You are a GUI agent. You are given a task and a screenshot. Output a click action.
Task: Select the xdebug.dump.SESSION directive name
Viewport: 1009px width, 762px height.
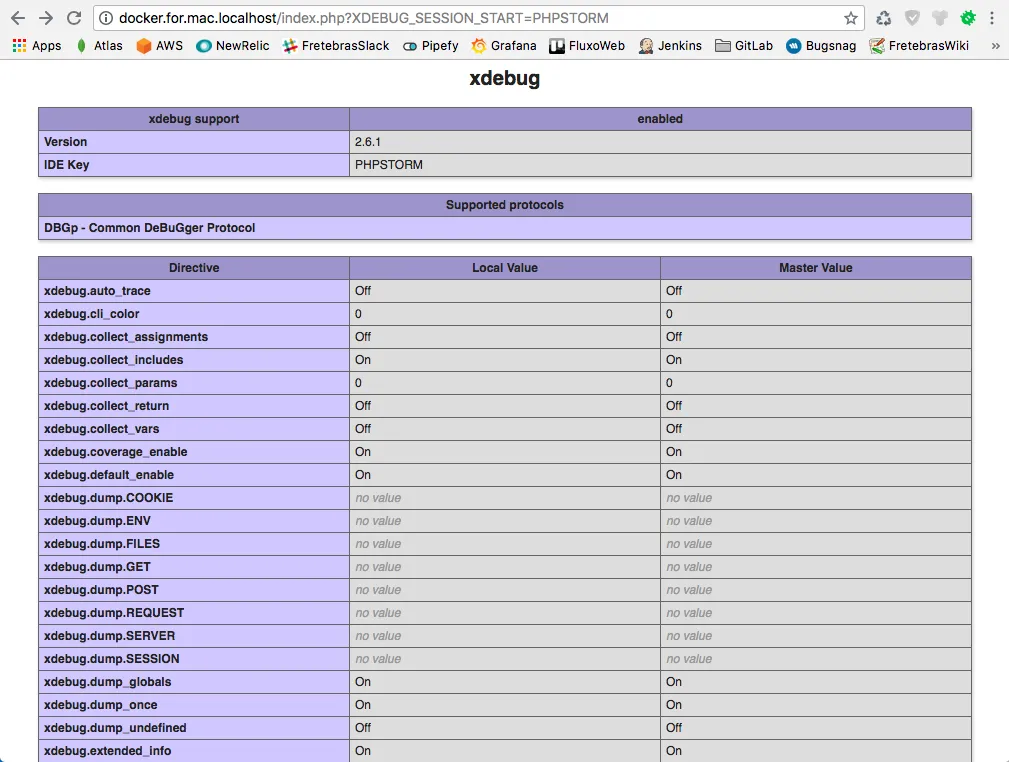point(112,659)
